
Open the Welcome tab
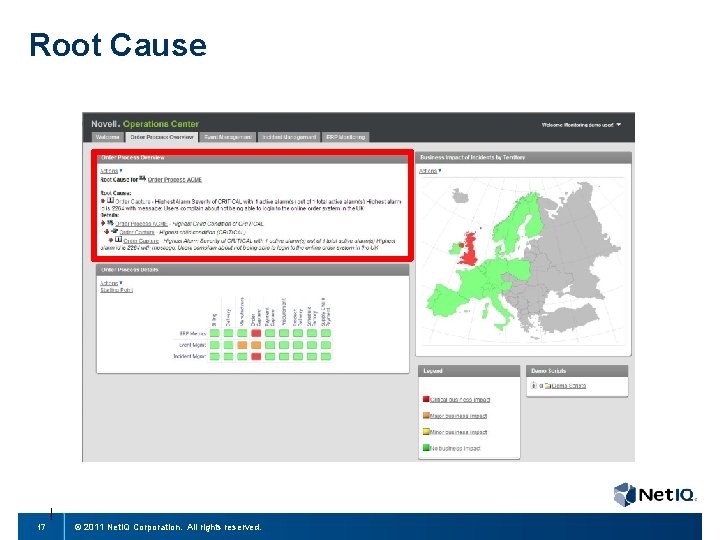(x=107, y=137)
